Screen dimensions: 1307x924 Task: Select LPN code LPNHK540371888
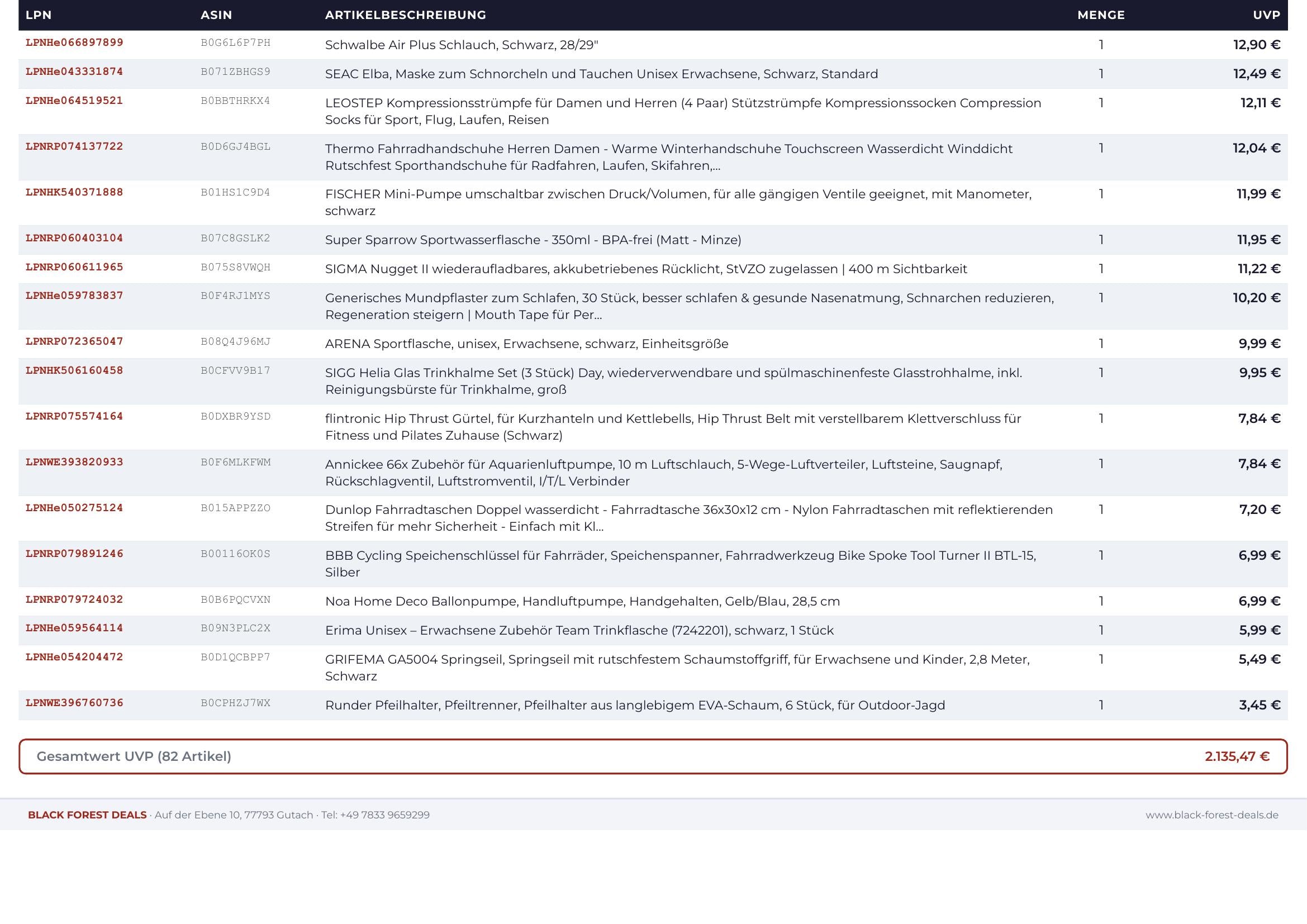74,192
